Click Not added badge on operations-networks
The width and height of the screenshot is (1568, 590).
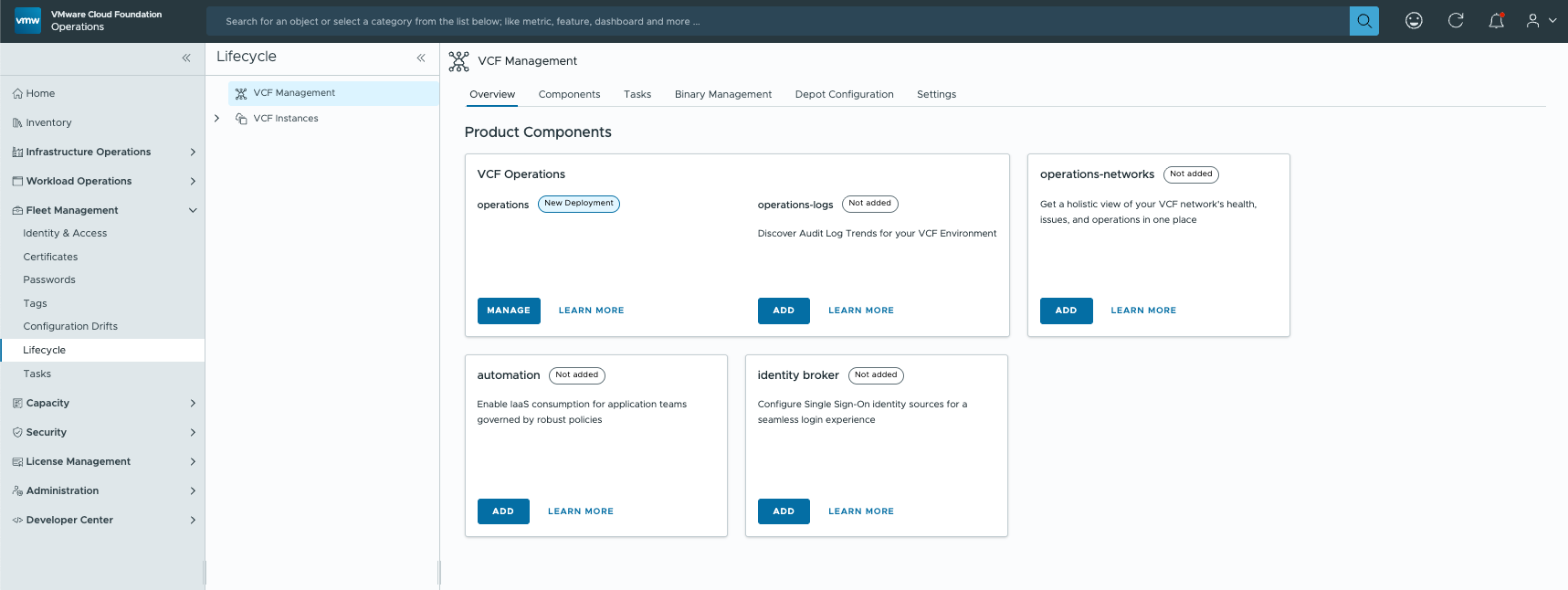1191,174
